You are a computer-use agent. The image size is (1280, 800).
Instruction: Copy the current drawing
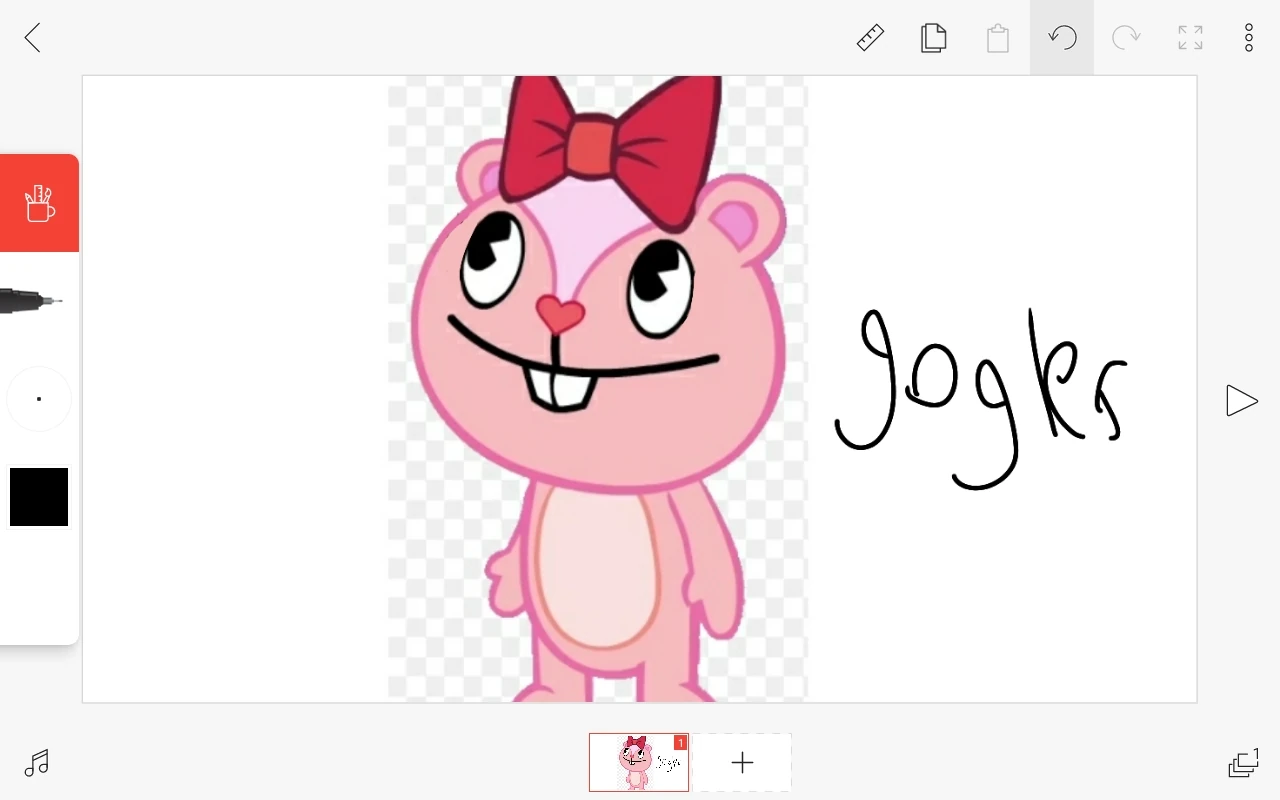pos(933,37)
